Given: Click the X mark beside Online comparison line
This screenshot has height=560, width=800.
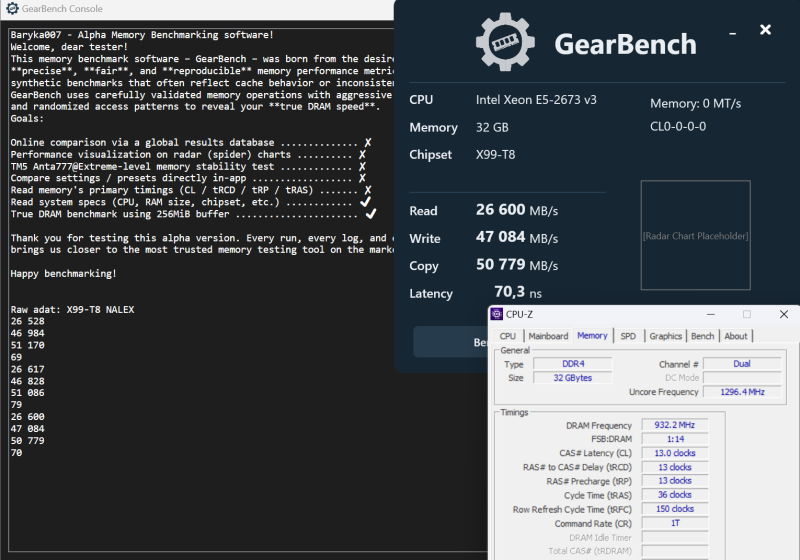Looking at the screenshot, I should click(368, 142).
